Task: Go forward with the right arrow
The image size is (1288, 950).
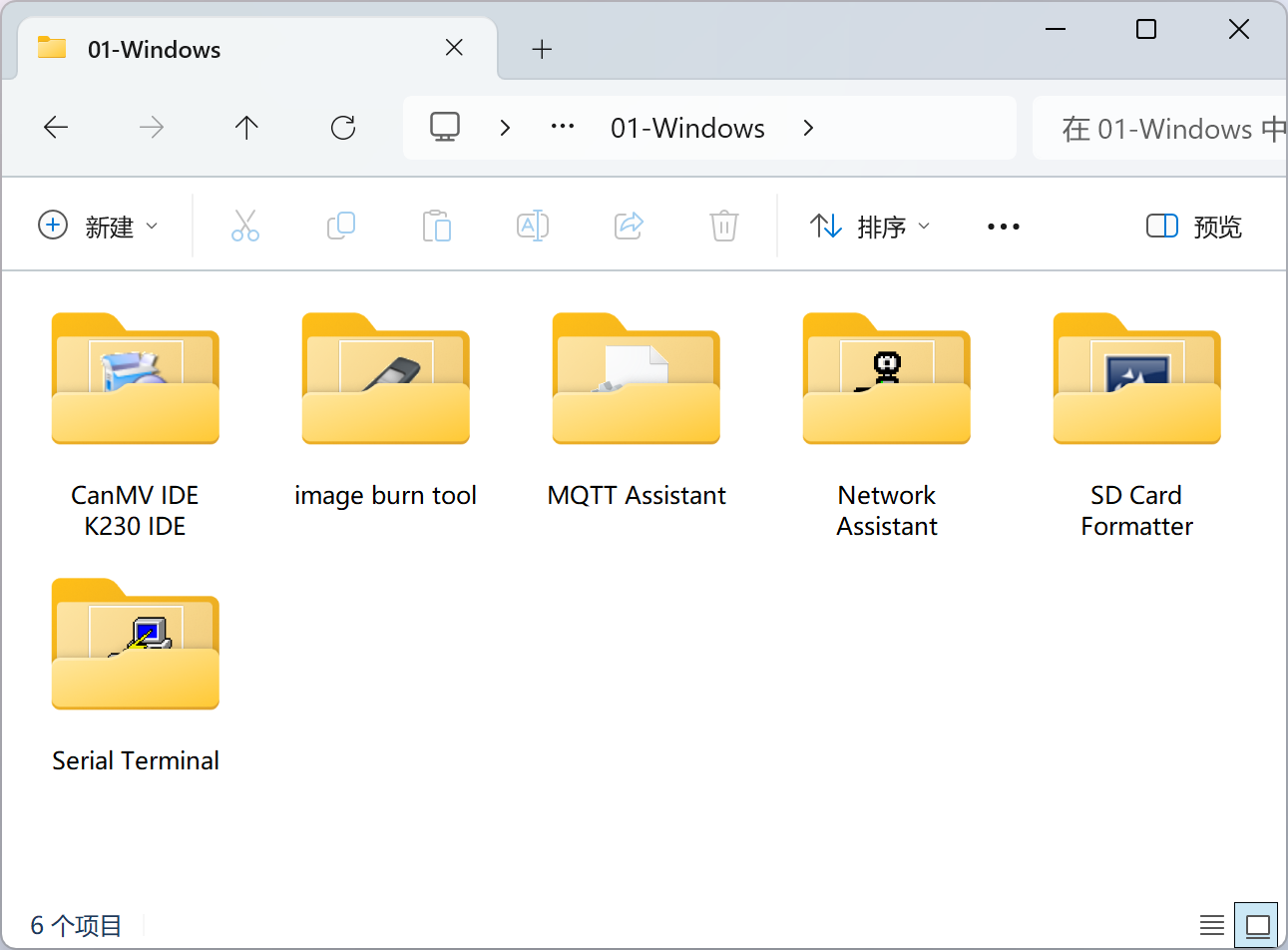Action: [152, 128]
